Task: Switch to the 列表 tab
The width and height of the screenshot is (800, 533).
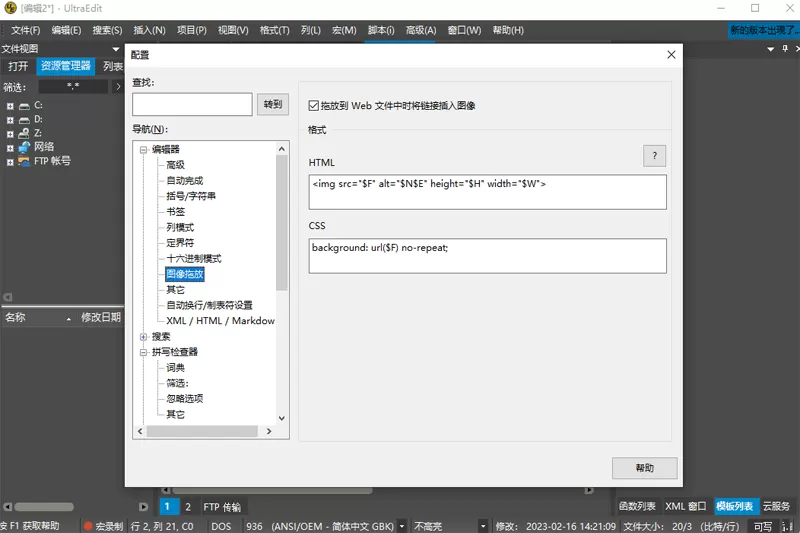Action: click(x=113, y=66)
